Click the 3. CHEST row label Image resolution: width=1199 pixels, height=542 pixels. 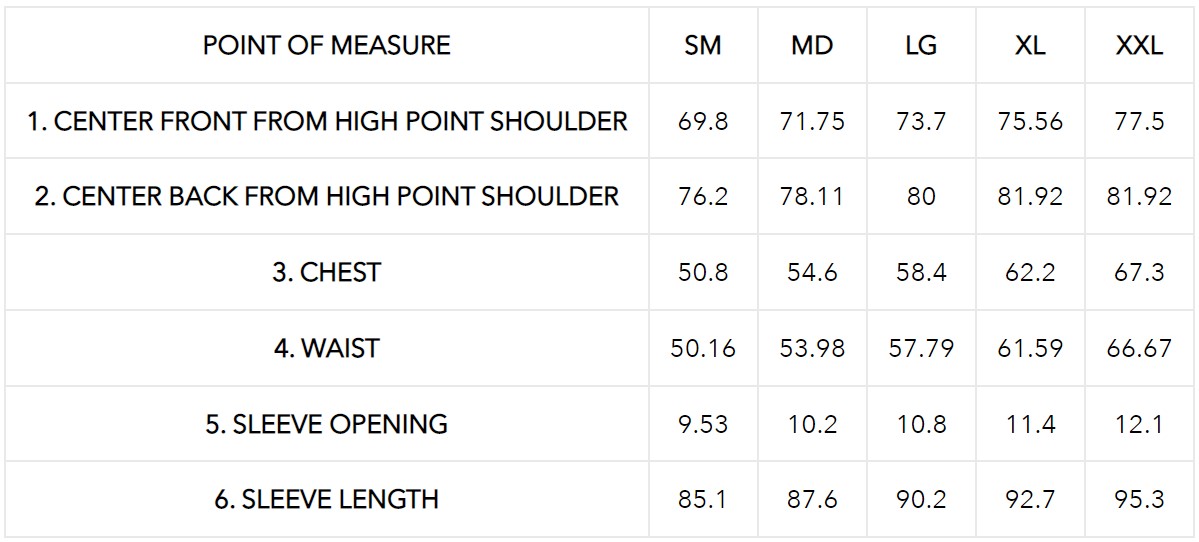pyautogui.click(x=326, y=272)
